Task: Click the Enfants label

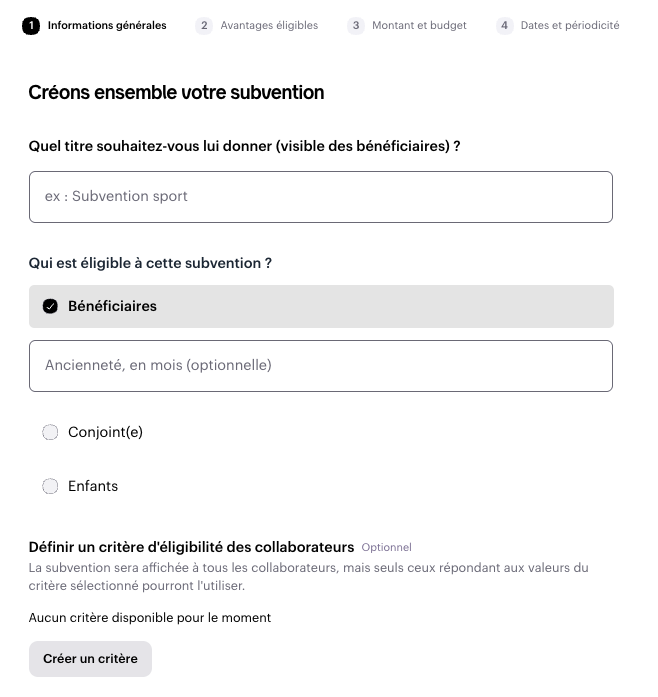Action: 93,486
